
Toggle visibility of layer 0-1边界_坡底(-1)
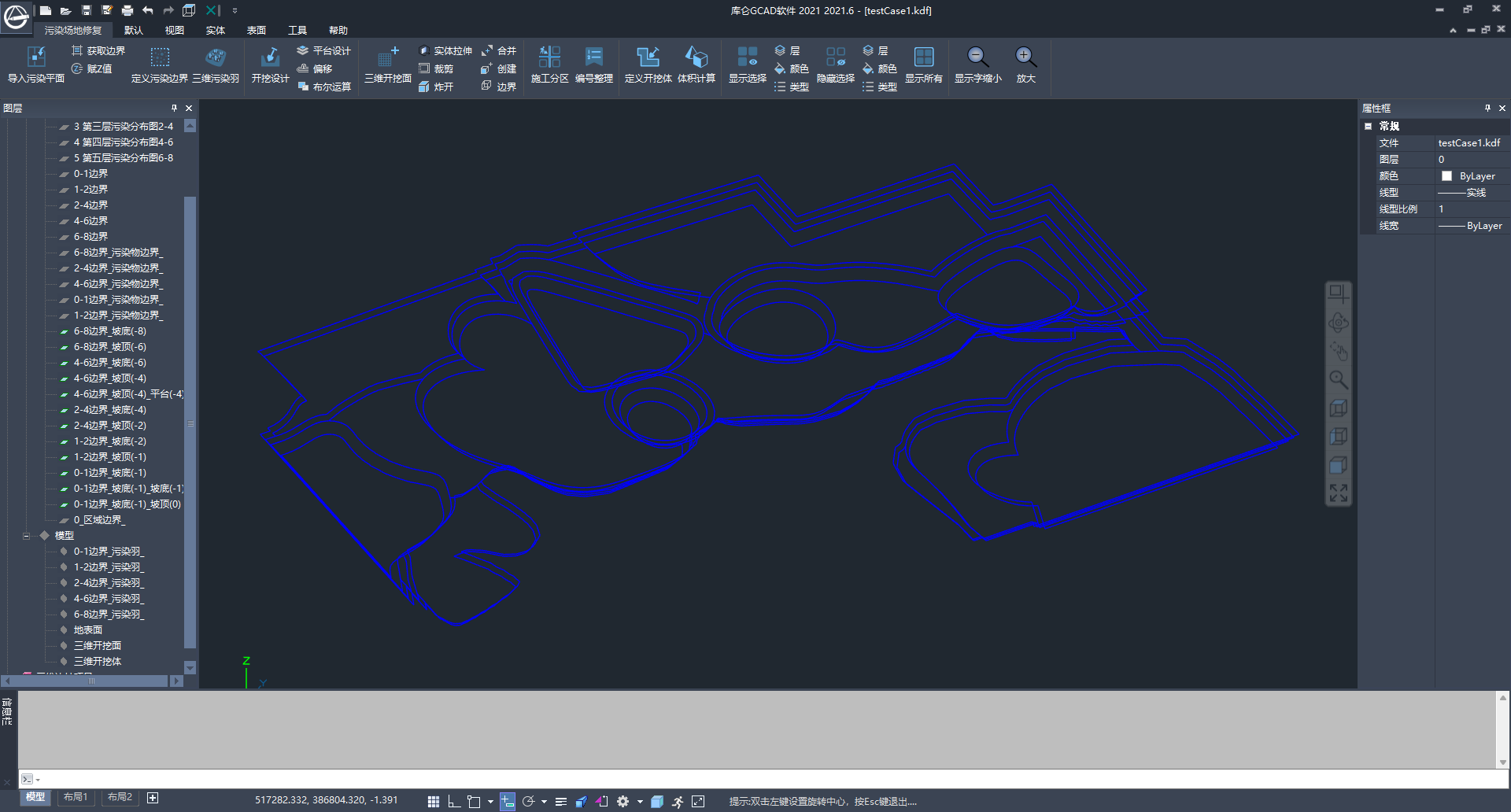point(65,473)
